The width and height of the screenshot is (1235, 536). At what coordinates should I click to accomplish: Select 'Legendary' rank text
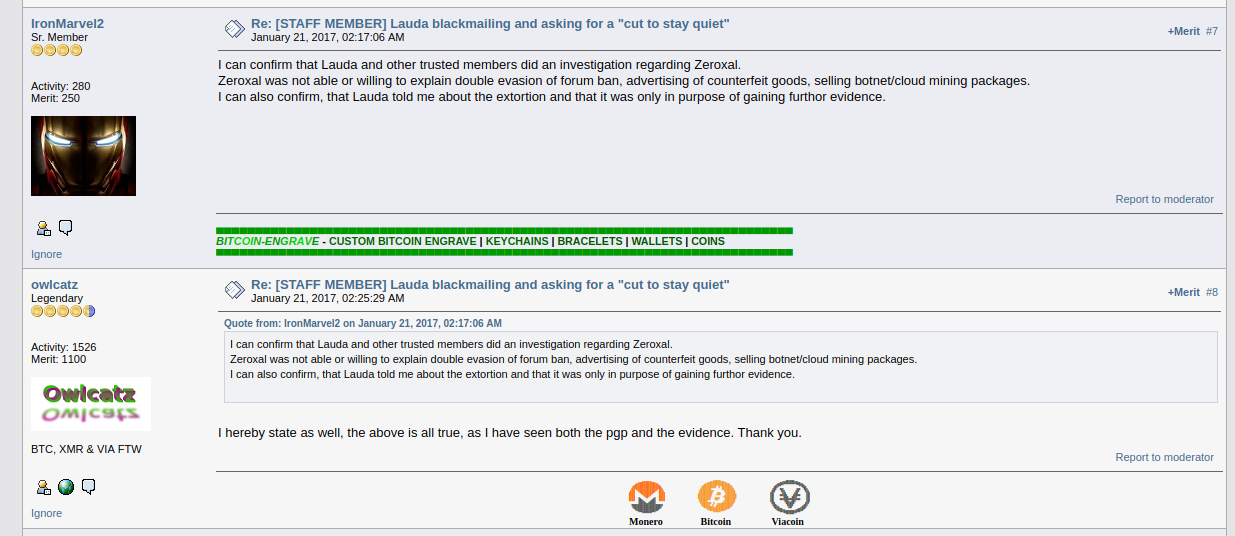click(x=57, y=298)
